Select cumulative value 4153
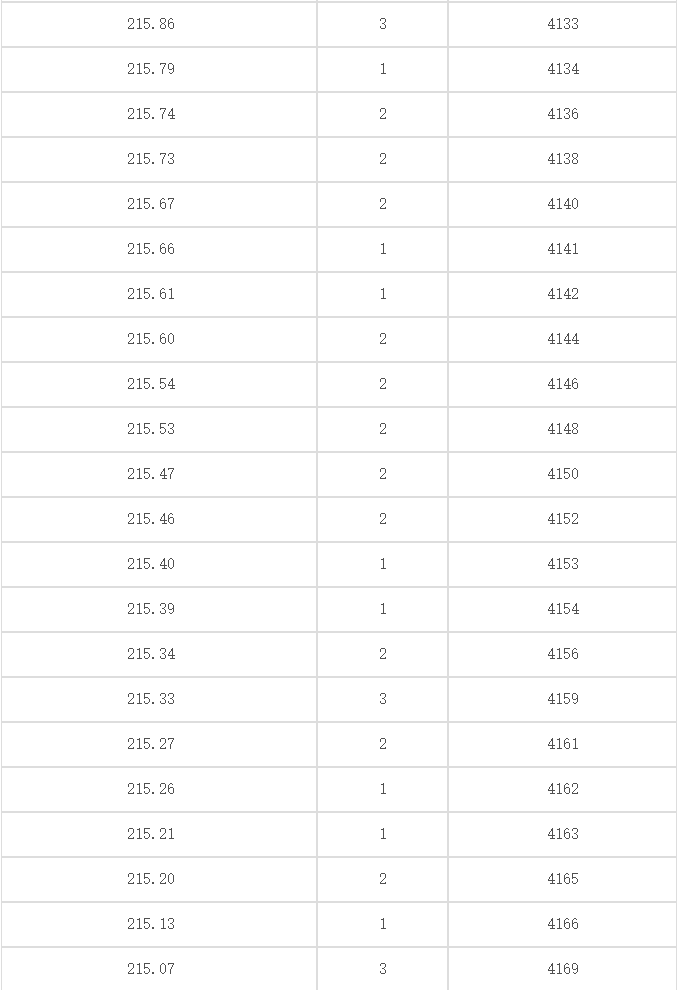 562,564
